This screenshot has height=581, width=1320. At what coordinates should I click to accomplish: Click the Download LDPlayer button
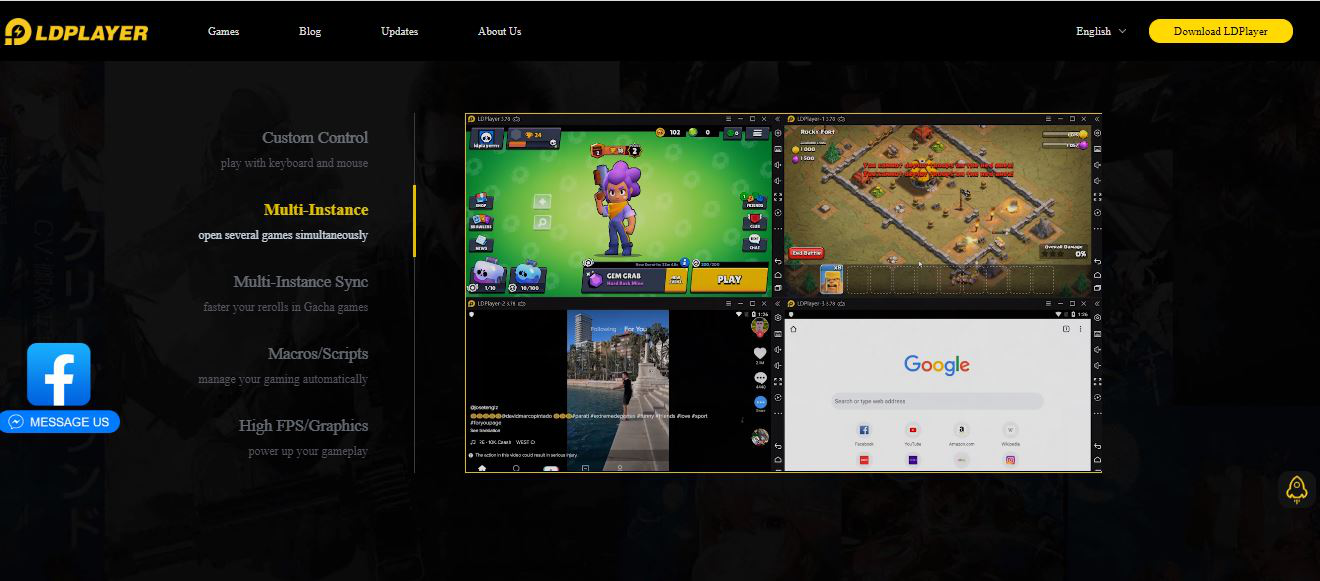(1220, 31)
